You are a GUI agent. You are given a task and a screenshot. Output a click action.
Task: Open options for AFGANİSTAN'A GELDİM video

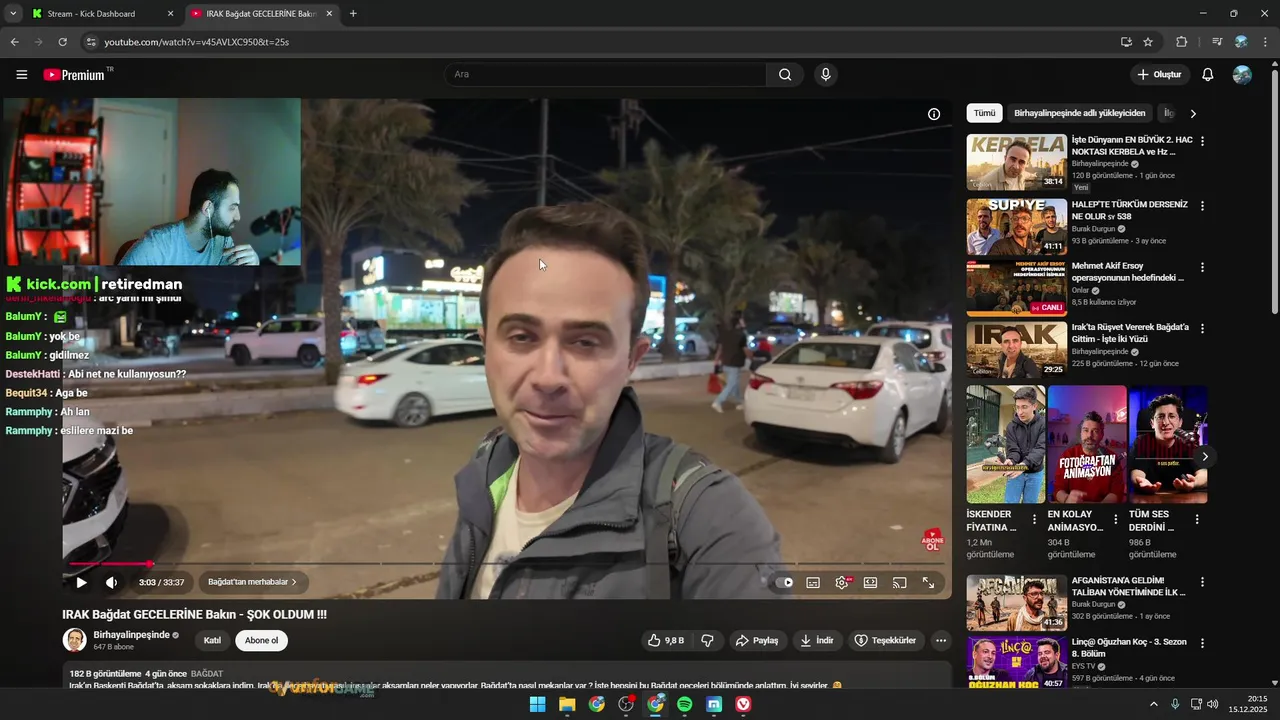click(1202, 581)
